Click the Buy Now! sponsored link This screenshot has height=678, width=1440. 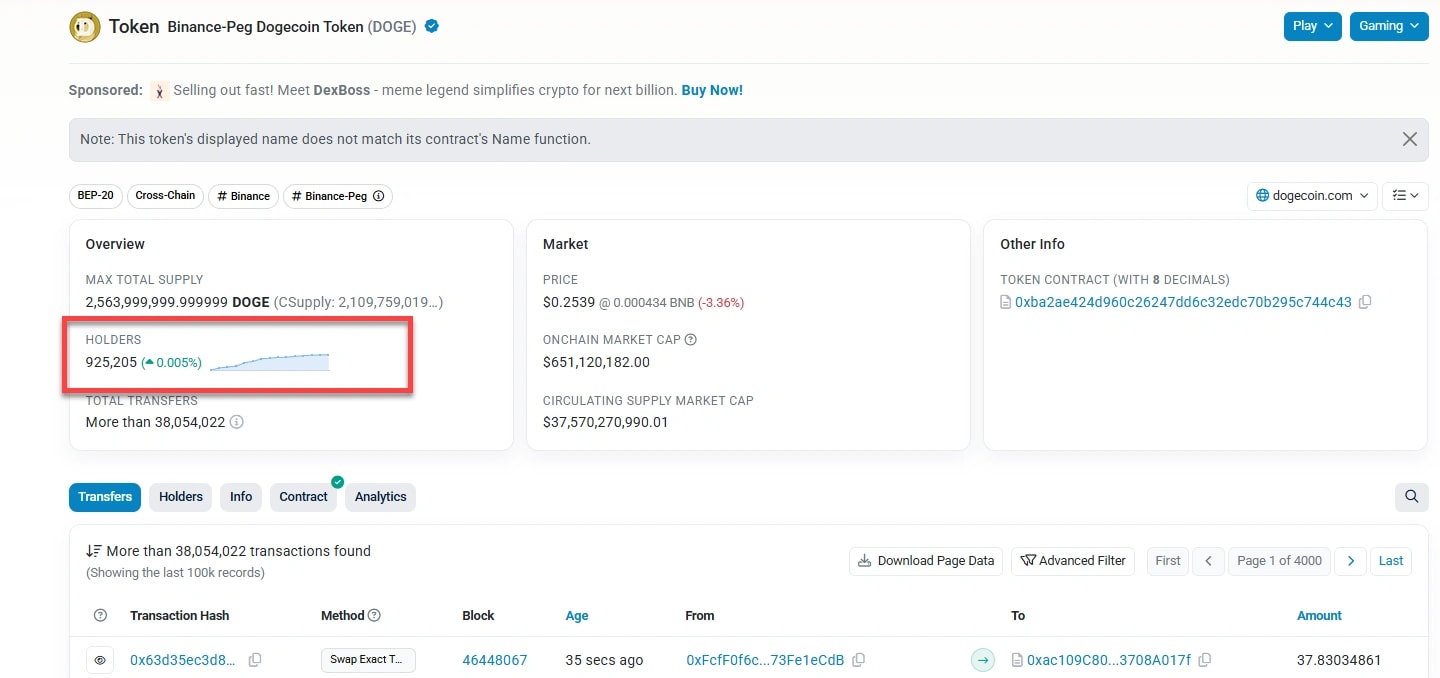click(x=712, y=90)
